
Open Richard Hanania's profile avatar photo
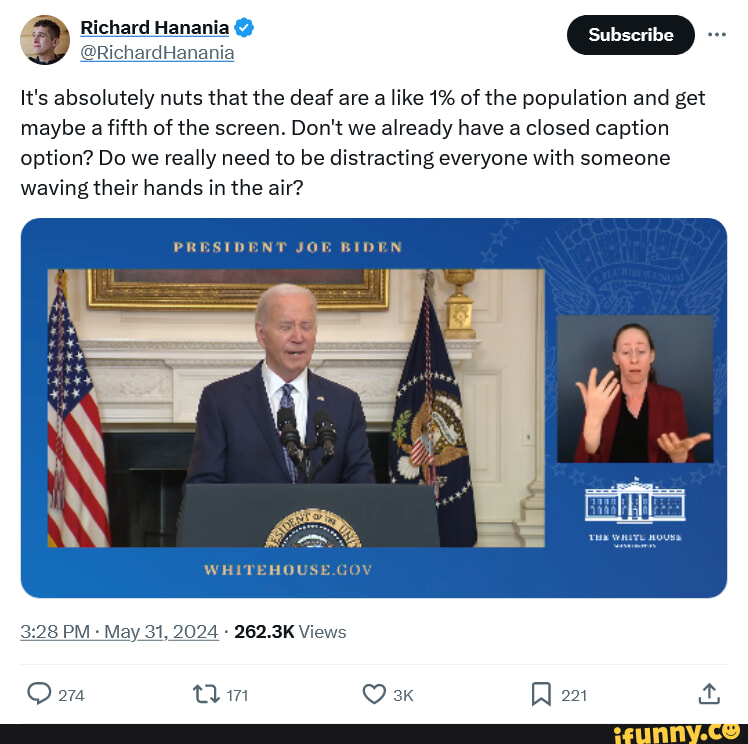click(45, 40)
